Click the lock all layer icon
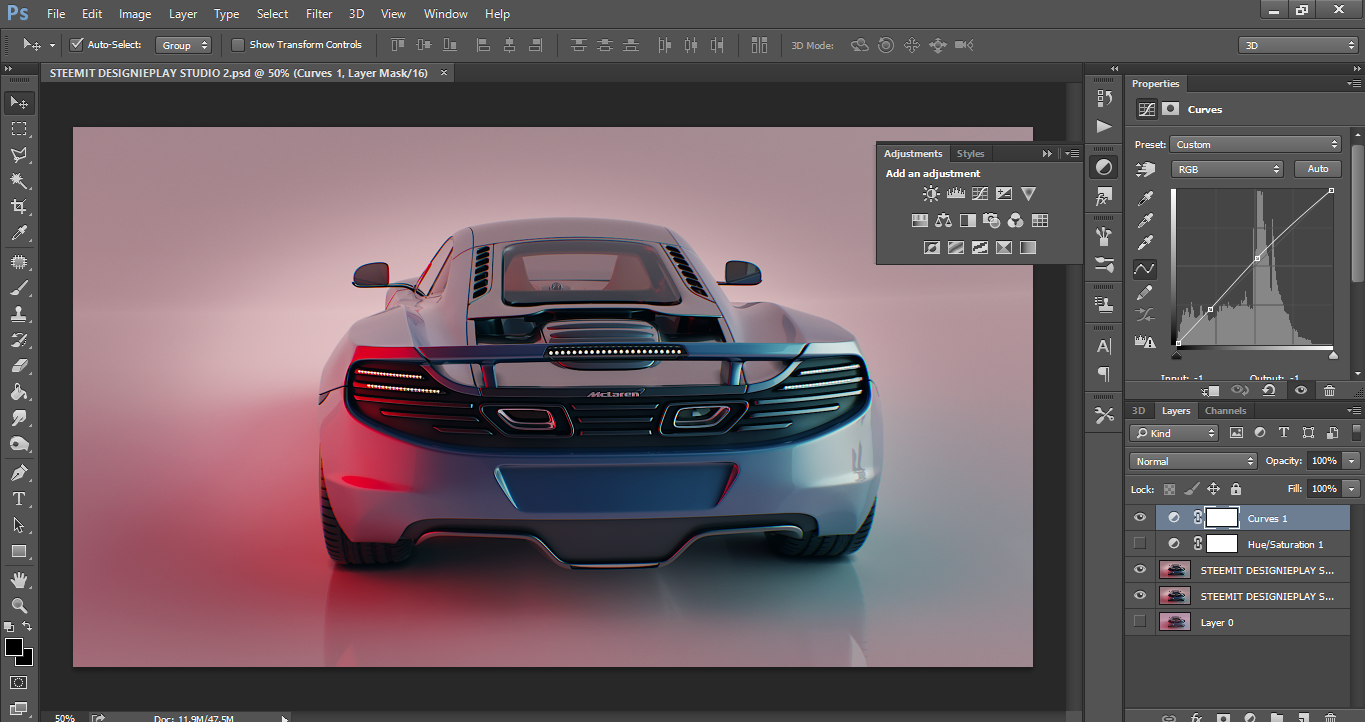 pos(1236,489)
